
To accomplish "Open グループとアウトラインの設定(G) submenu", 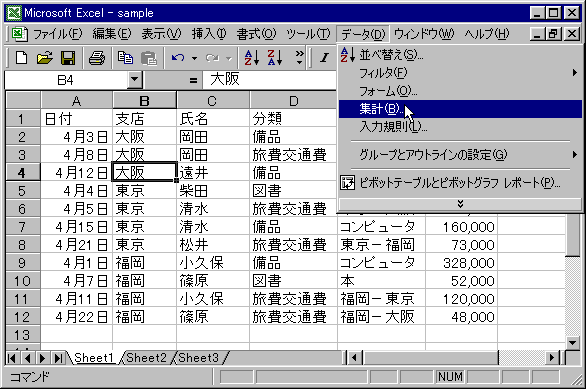I will 460,154.
